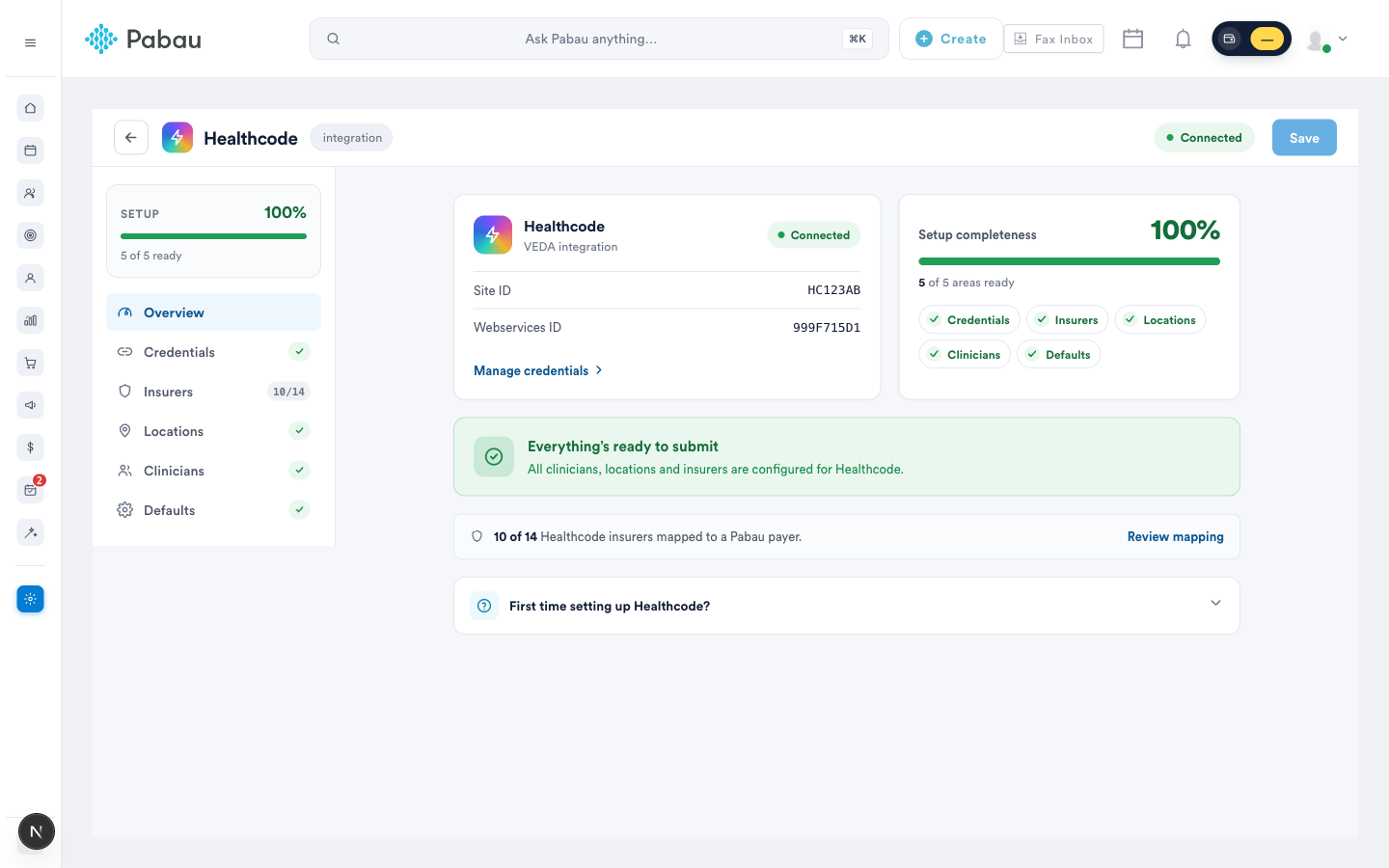This screenshot has height=868, width=1389.
Task: Click the Healthcode logo in page header
Action: point(177,137)
